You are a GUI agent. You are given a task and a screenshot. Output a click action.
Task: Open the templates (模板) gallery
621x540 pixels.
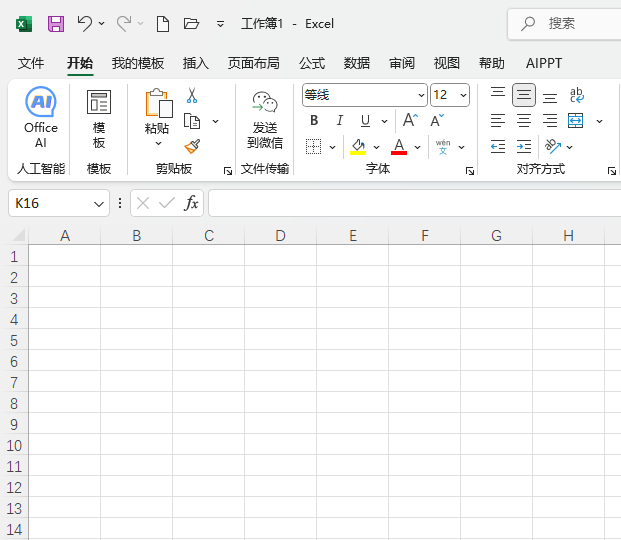click(x=99, y=119)
